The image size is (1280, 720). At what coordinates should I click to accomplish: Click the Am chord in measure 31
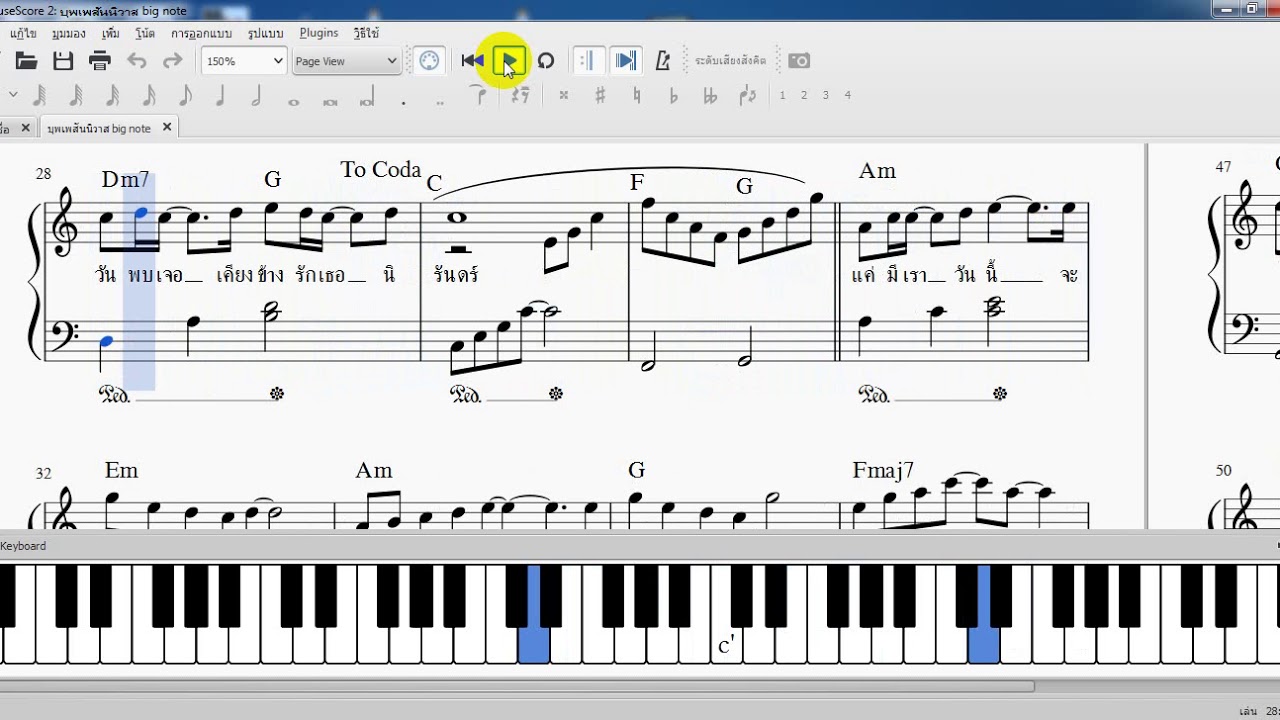point(877,171)
